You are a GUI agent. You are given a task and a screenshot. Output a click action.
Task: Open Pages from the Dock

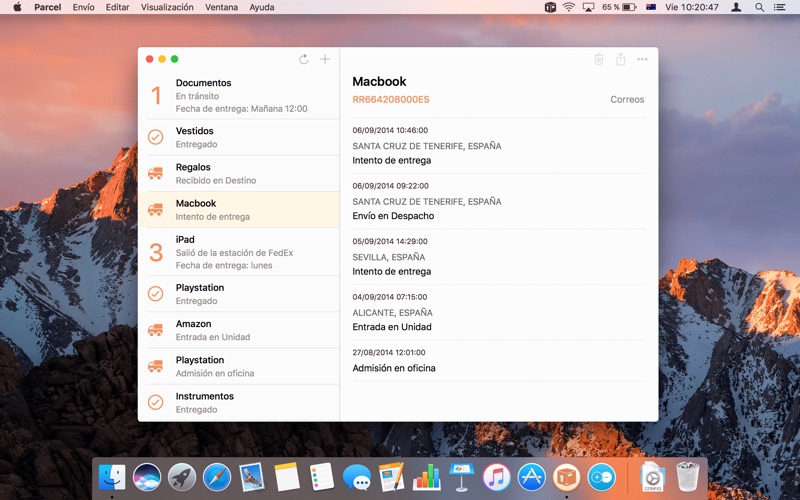click(x=391, y=478)
